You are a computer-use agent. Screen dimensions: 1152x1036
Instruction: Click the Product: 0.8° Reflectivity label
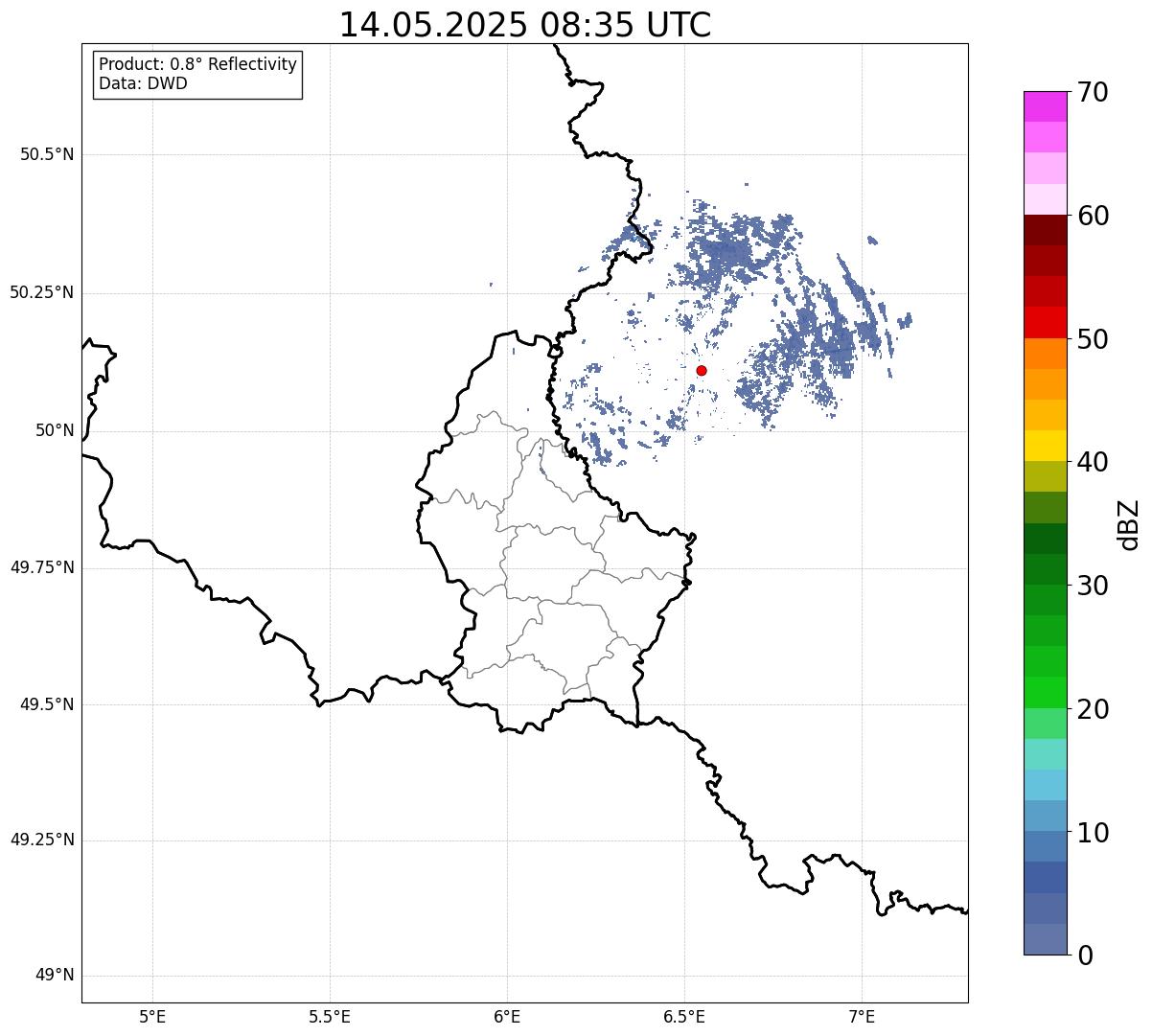point(198,64)
